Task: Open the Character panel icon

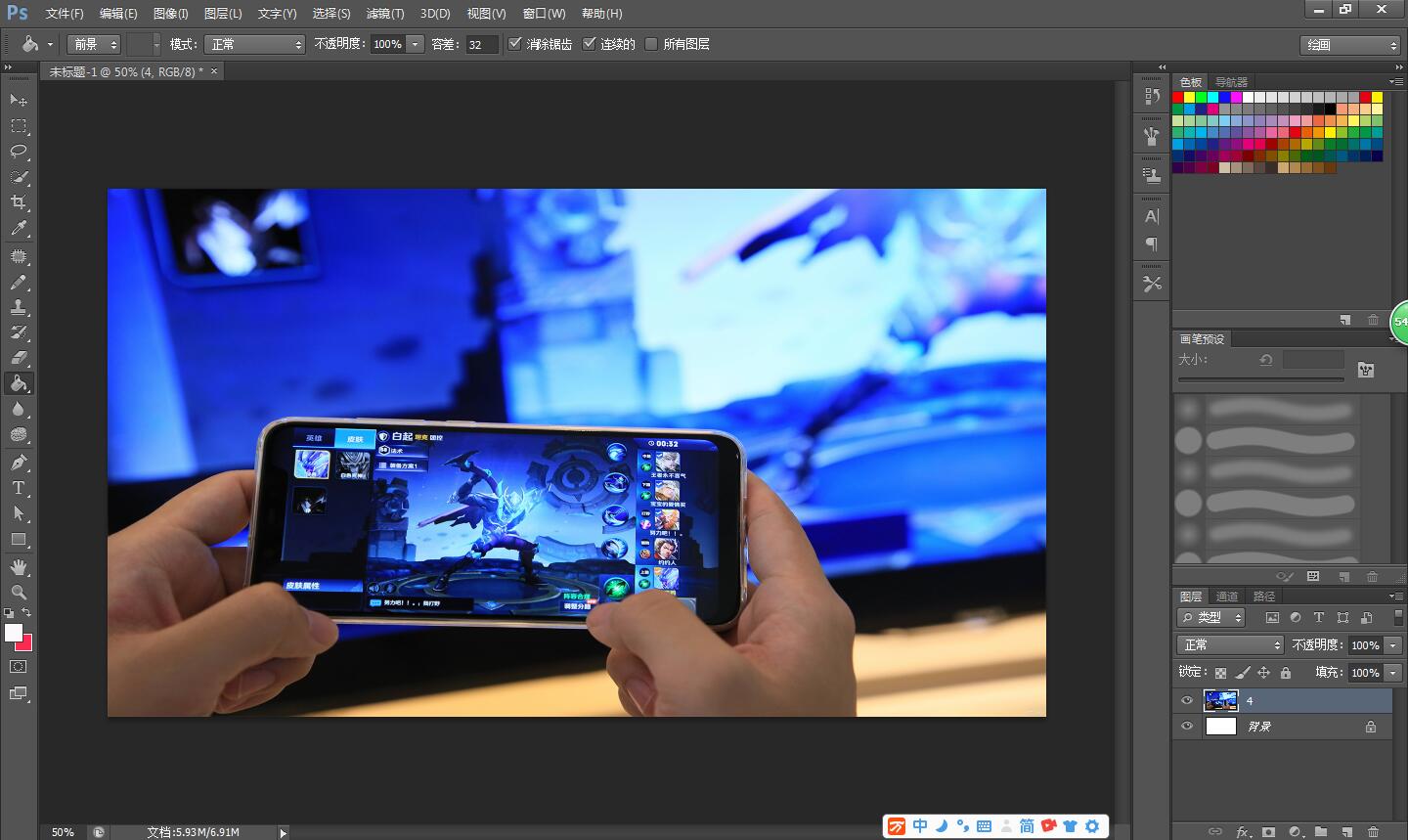Action: (x=1152, y=217)
